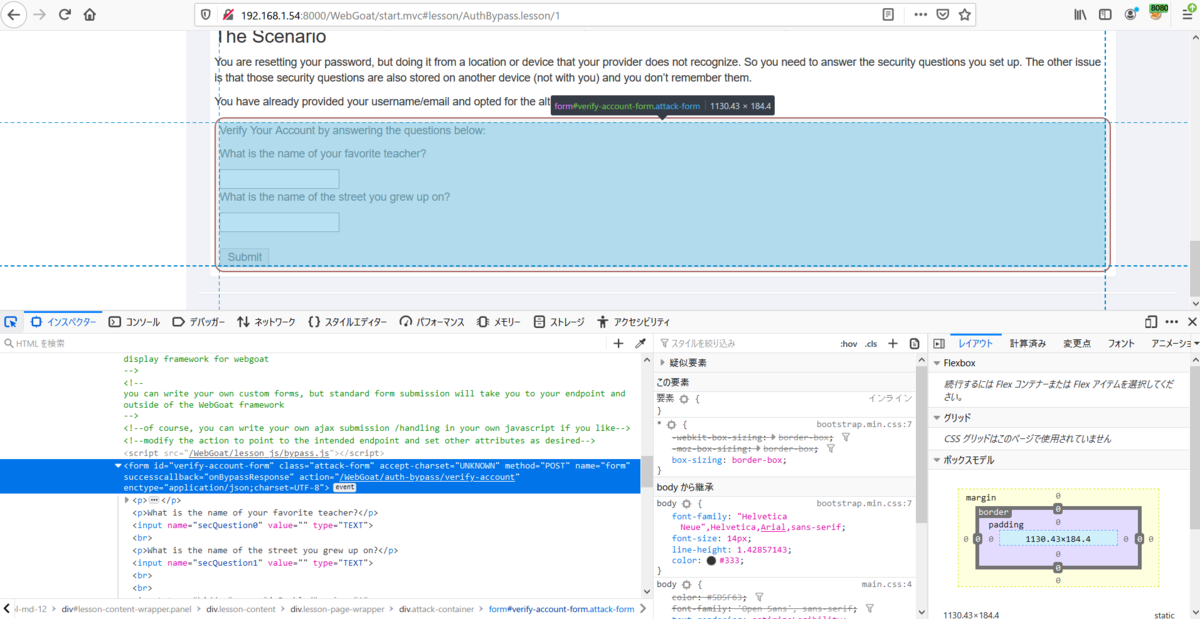Reload the page with the refresh icon
This screenshot has width=1200, height=619.
click(65, 15)
